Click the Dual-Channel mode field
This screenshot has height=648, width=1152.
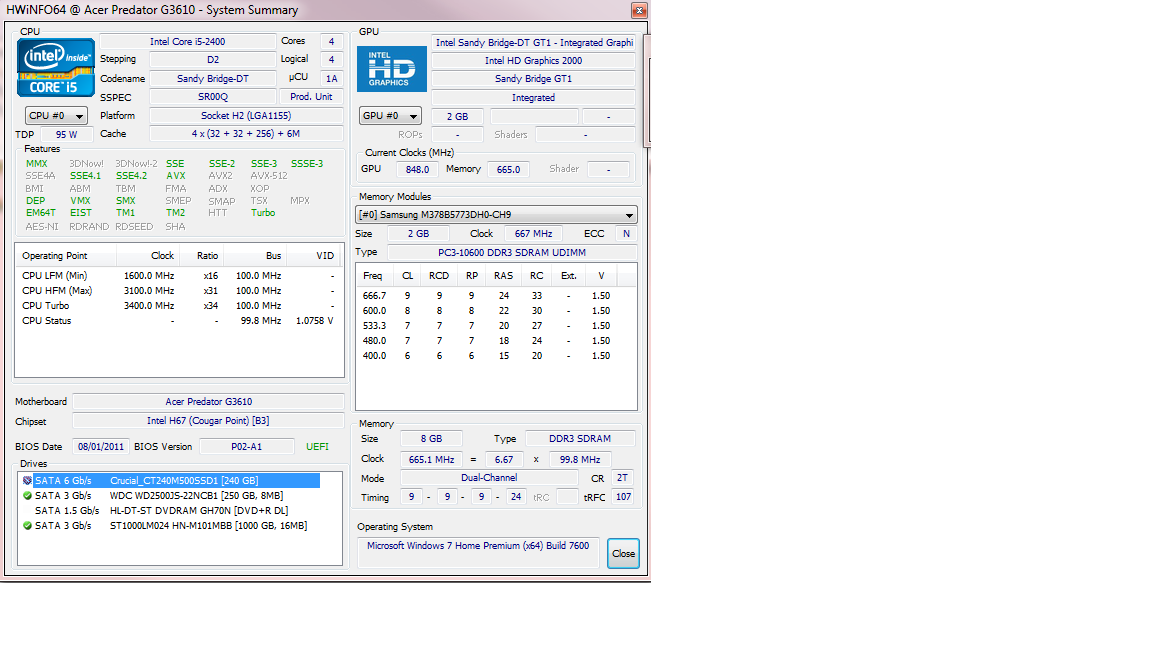489,478
